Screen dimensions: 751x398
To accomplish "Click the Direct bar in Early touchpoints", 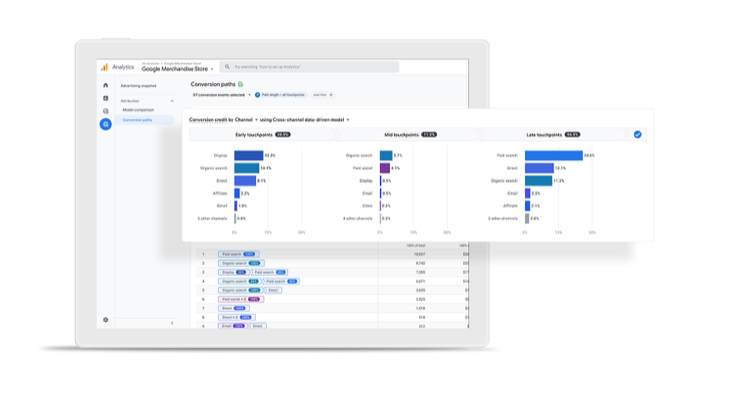I will pos(245,181).
